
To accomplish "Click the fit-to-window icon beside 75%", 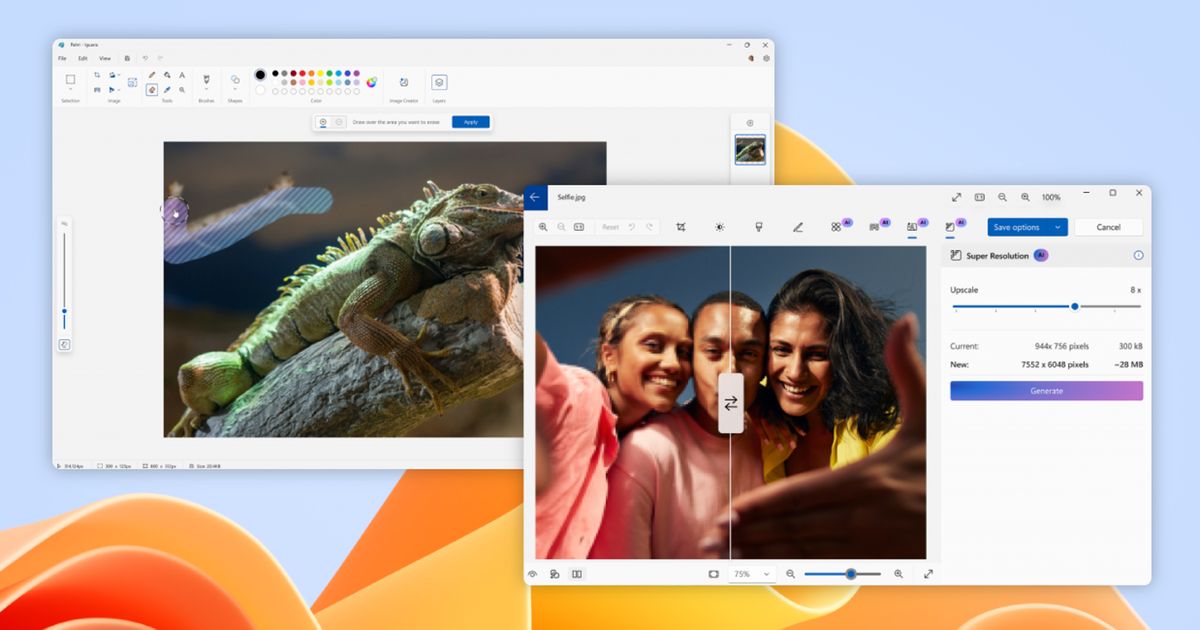I will tap(713, 574).
